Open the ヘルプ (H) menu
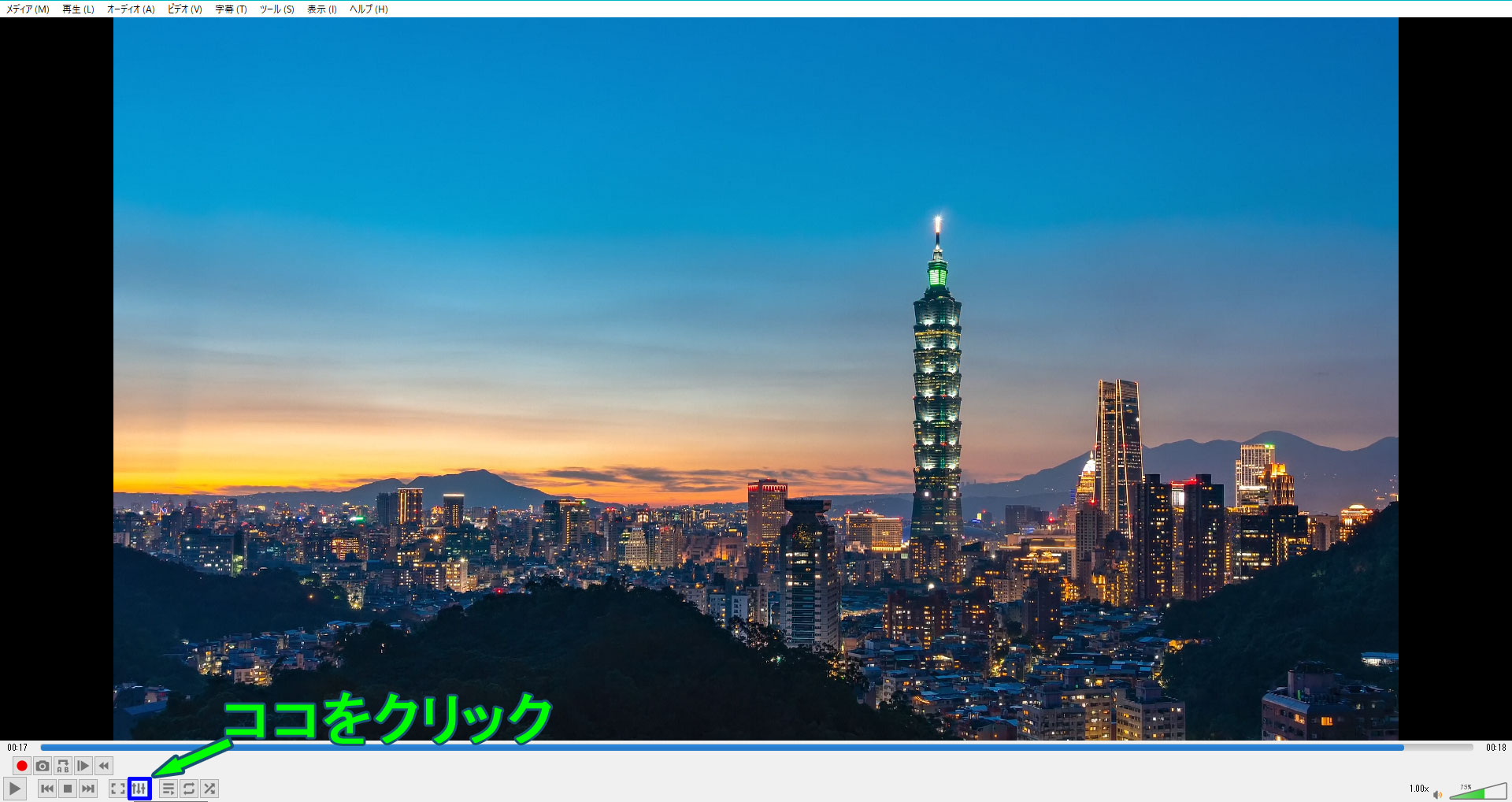Viewport: 1512px width, 802px height. 369,9
